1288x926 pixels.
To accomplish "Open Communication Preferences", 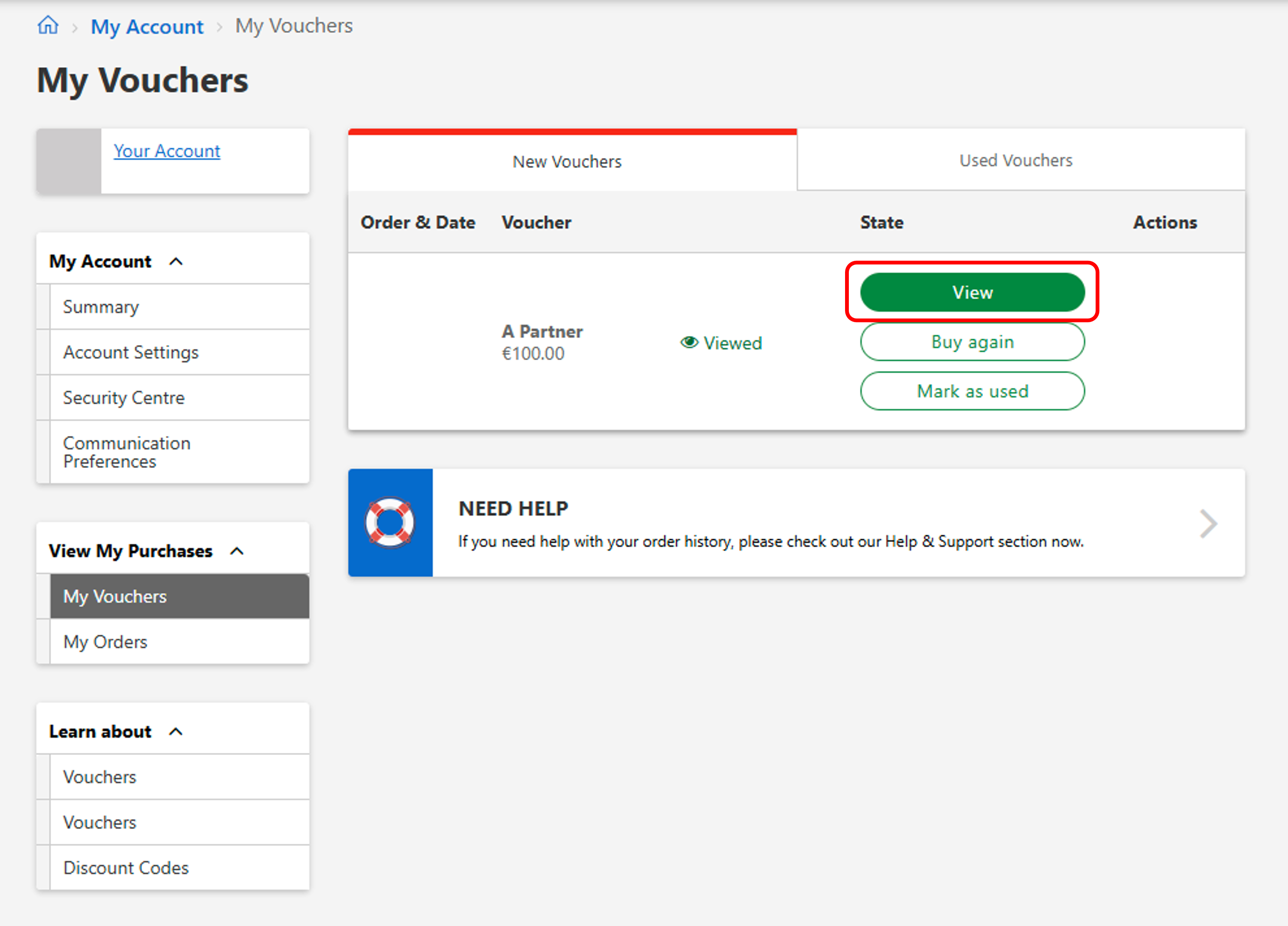I will 180,452.
